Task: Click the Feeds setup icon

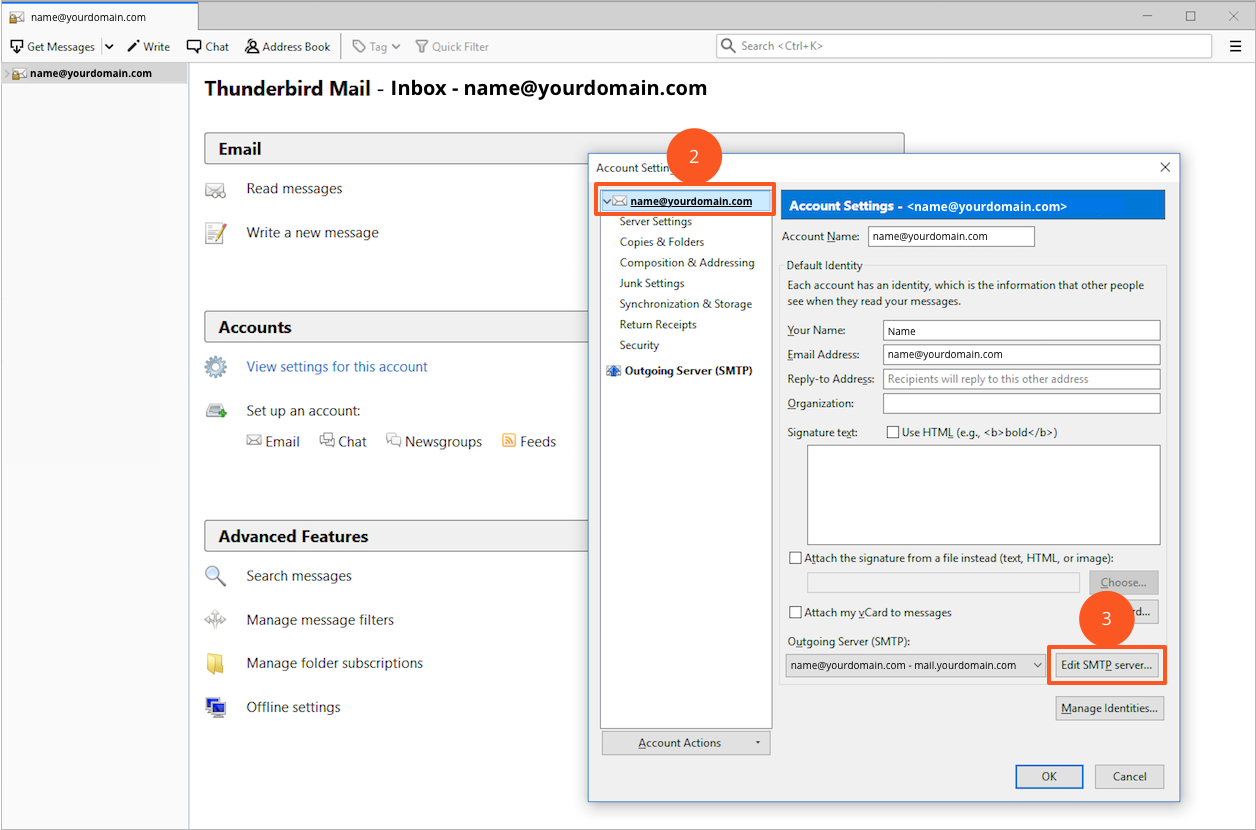Action: pos(509,441)
